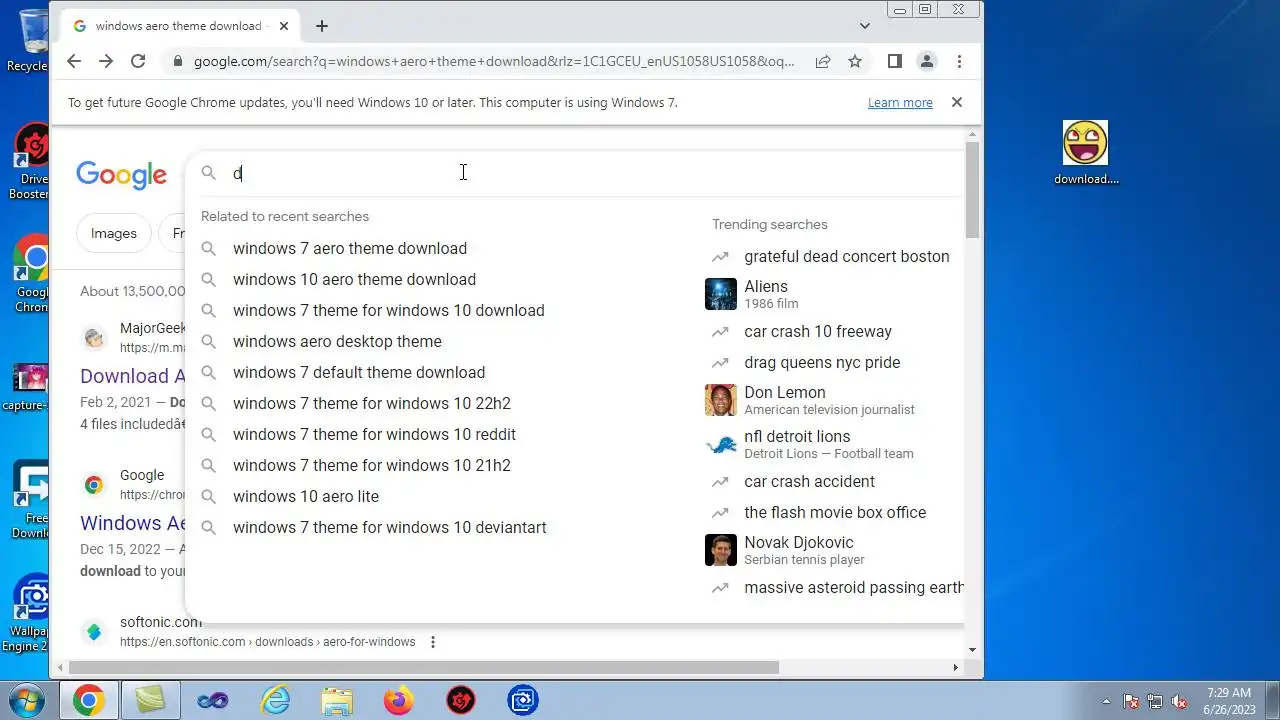Share this page using the address bar share icon
1280x720 pixels.
823,61
